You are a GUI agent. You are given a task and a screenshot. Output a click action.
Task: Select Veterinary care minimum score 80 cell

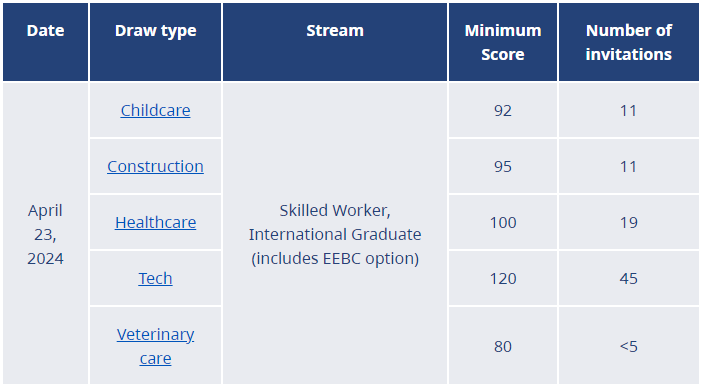click(503, 346)
